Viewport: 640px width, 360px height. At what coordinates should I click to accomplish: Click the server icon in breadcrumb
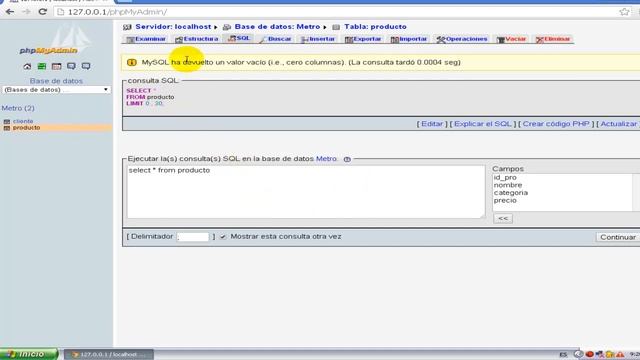pos(127,27)
